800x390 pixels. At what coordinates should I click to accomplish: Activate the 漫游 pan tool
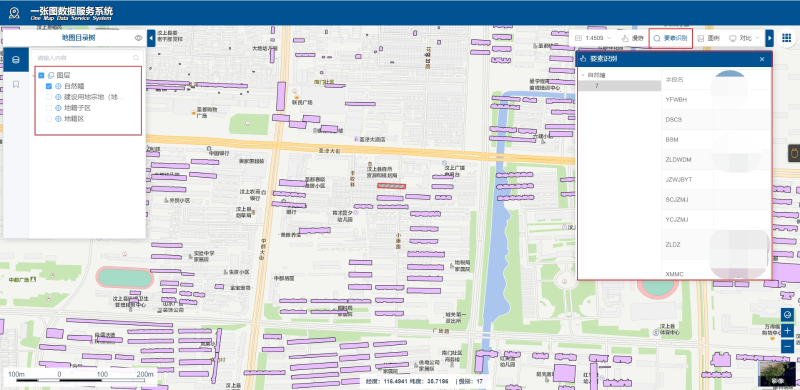tap(633, 38)
